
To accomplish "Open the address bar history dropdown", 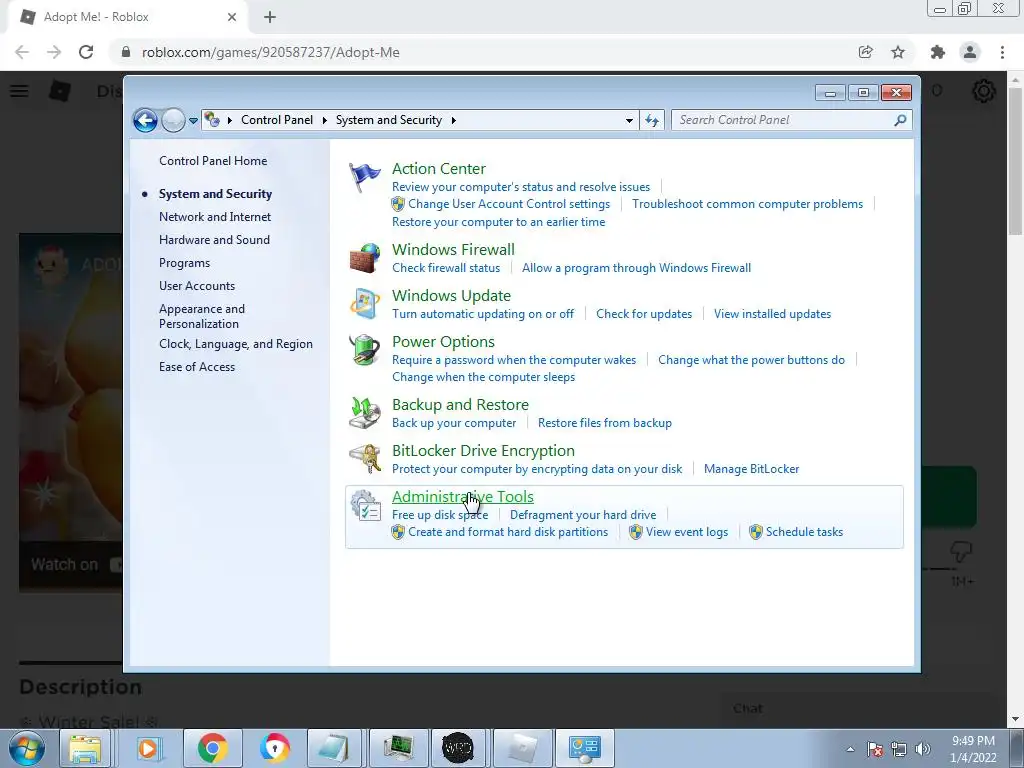I will [x=629, y=120].
